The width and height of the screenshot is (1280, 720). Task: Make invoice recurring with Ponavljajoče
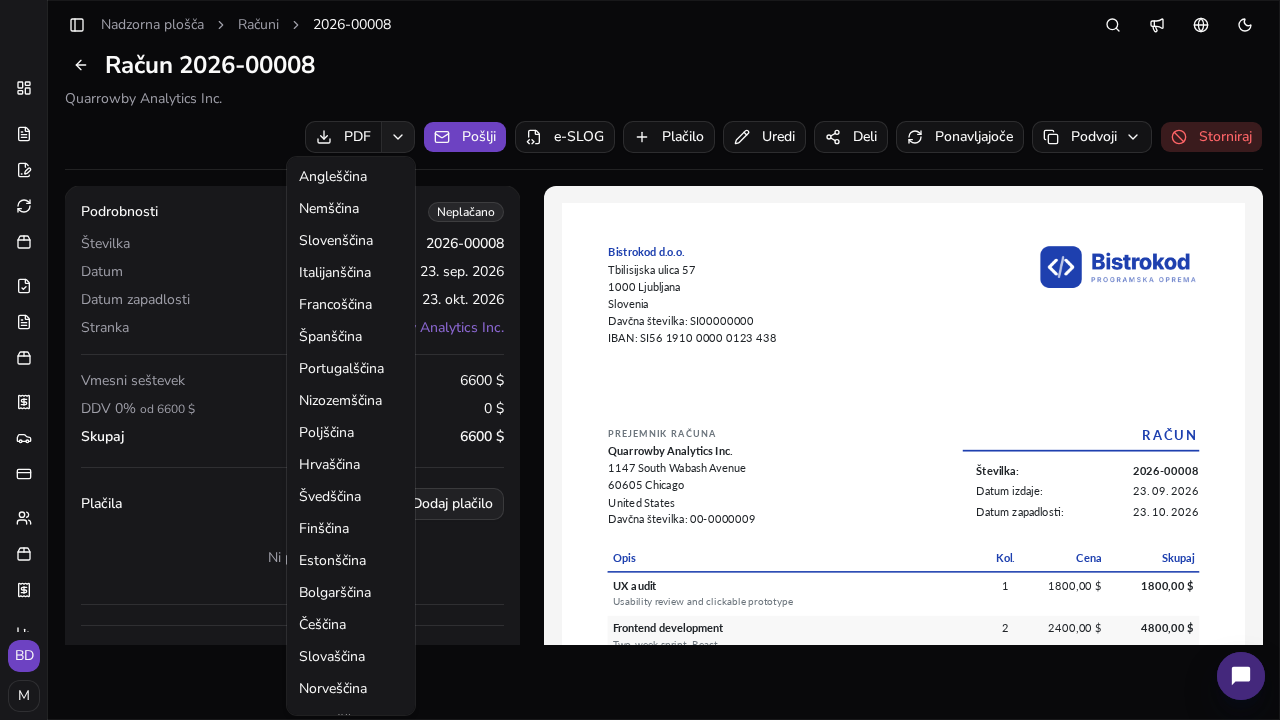click(x=960, y=137)
